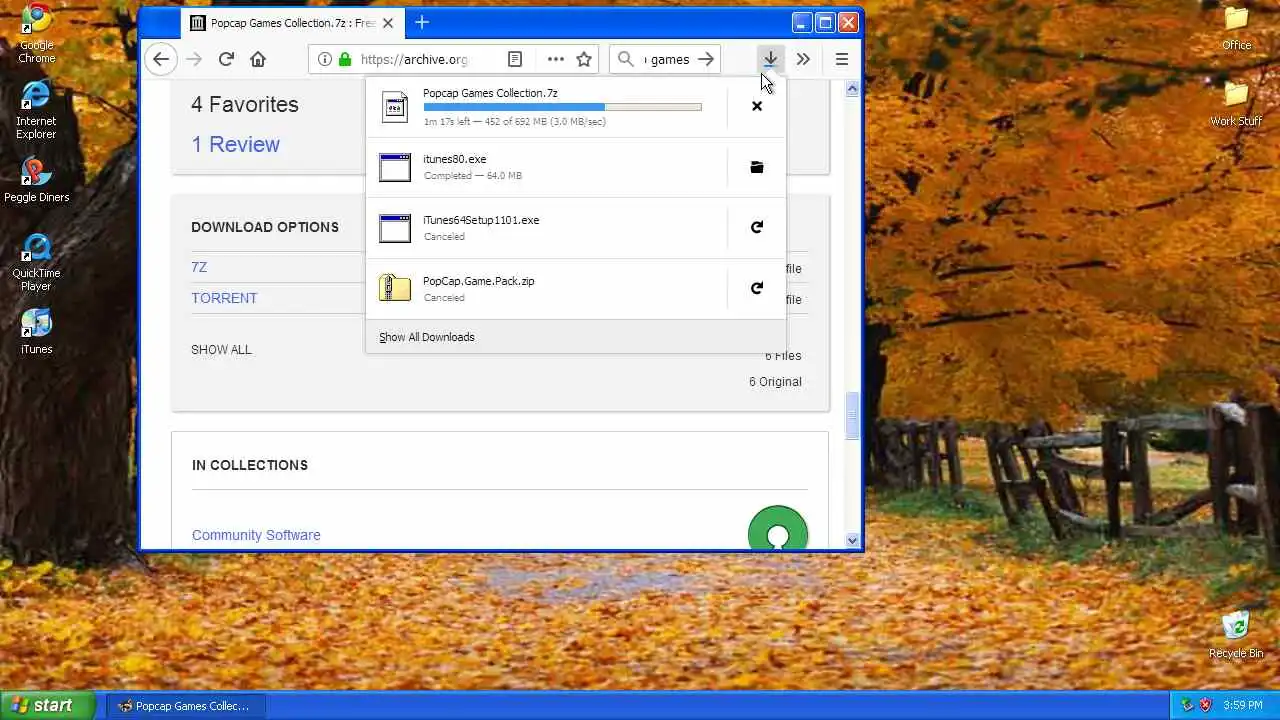Retry the PopCap.Game.Pack.zip download
The image size is (1280, 720).
point(757,288)
